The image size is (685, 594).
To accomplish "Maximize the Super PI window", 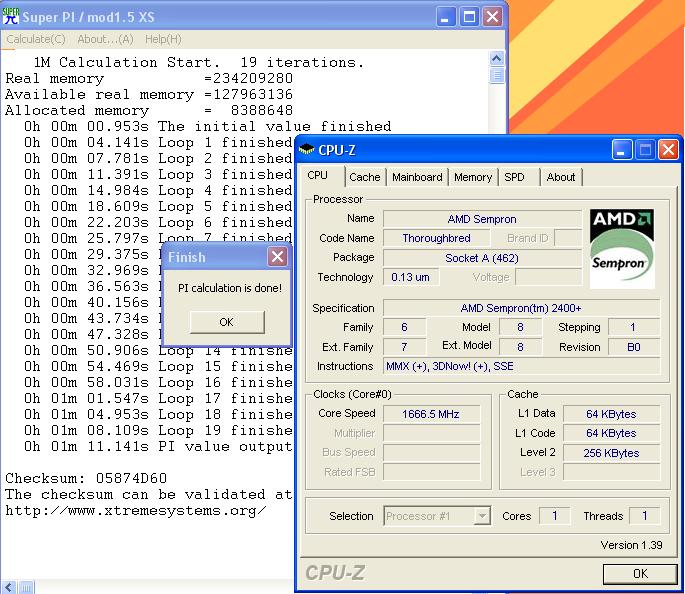I will (469, 17).
